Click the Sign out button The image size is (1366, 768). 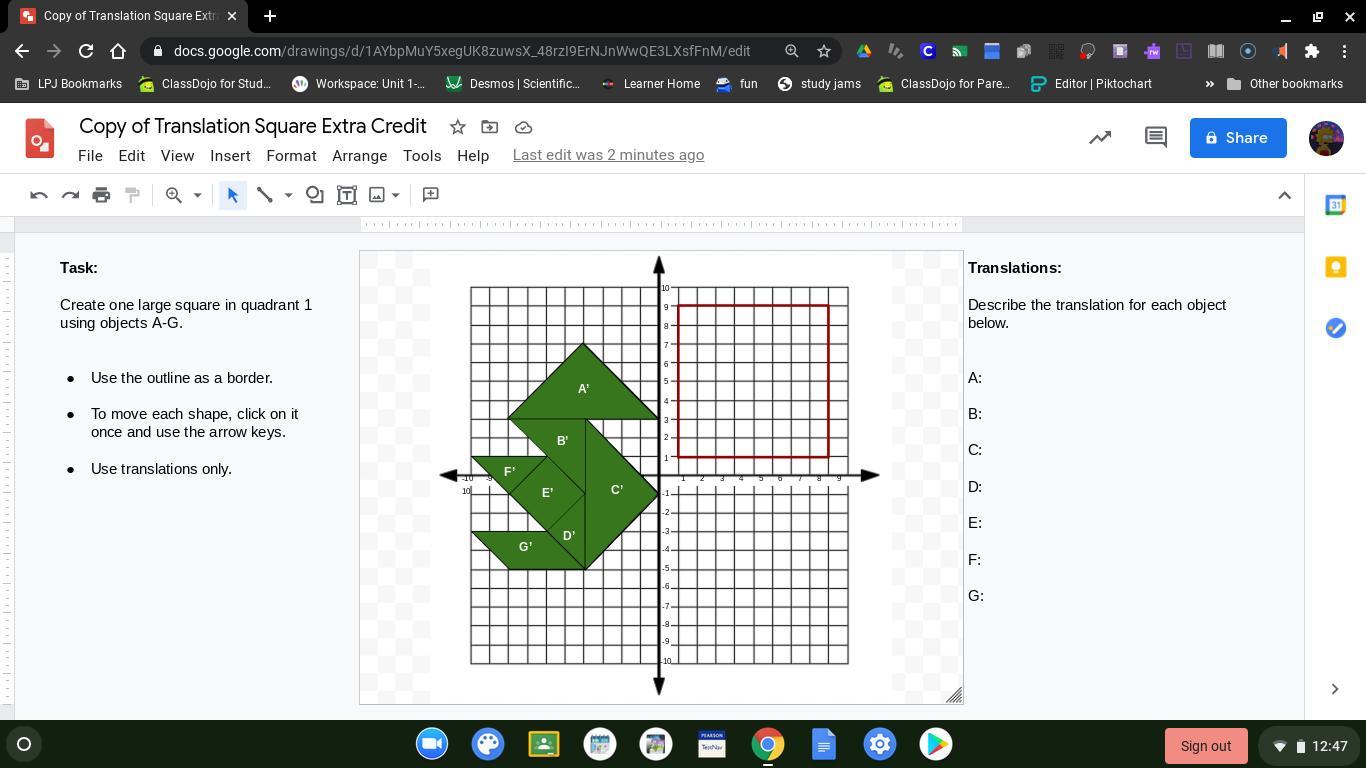(1206, 746)
